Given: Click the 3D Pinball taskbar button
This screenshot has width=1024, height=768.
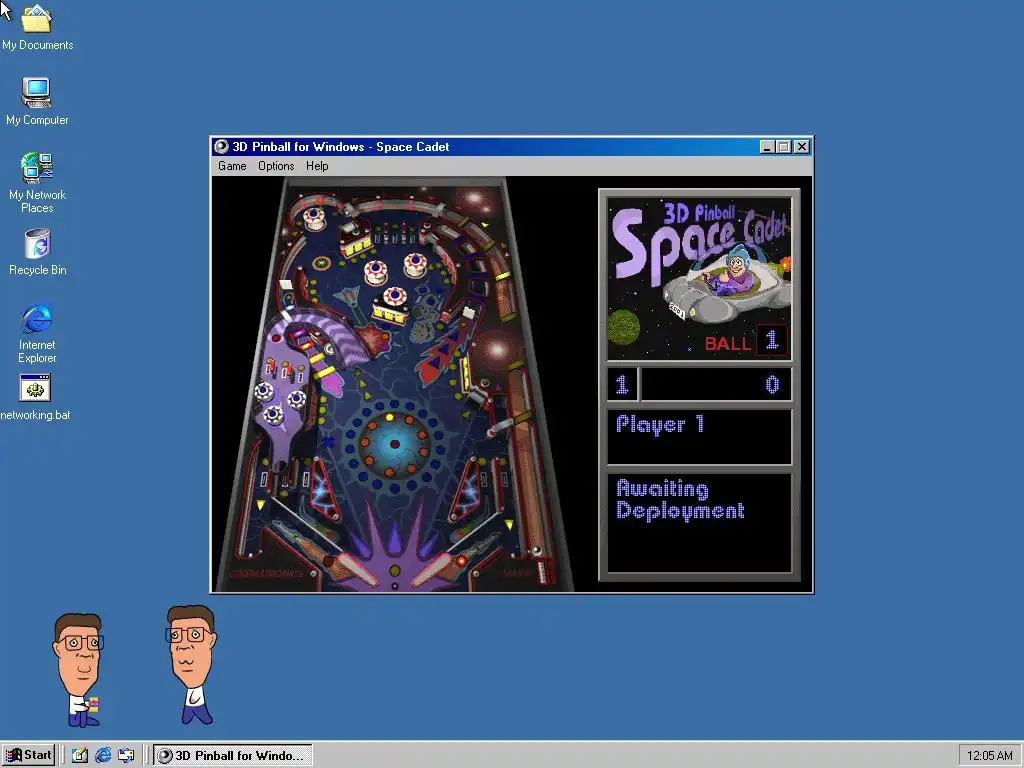Looking at the screenshot, I should coord(232,756).
